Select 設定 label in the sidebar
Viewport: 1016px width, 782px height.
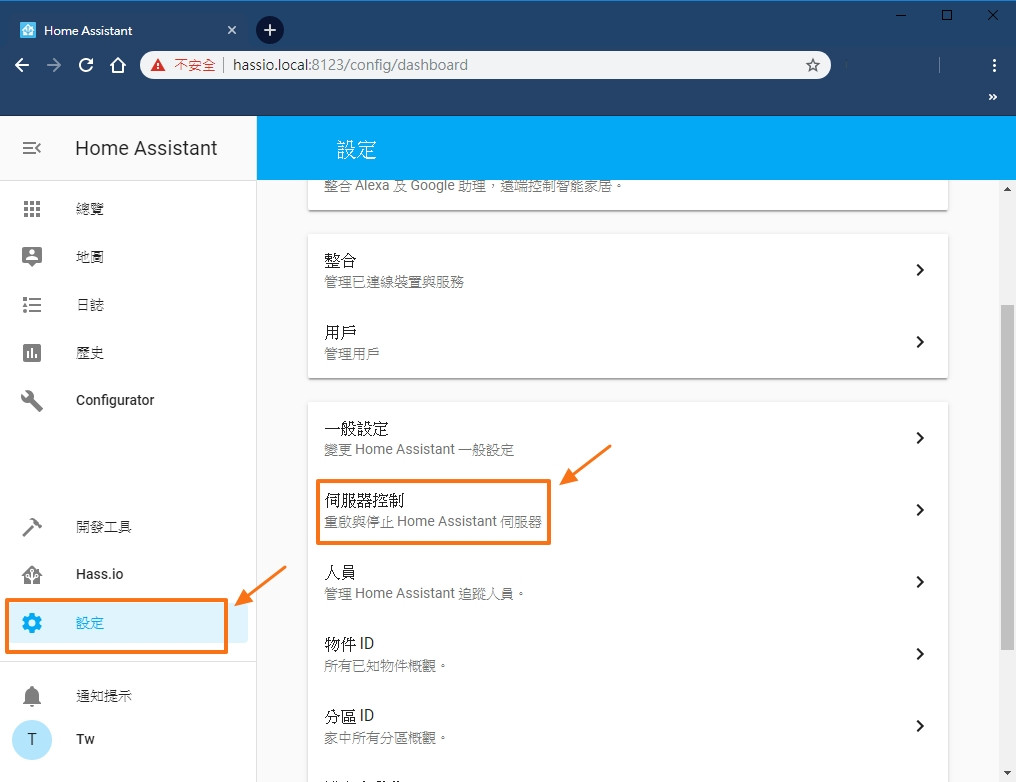89,623
